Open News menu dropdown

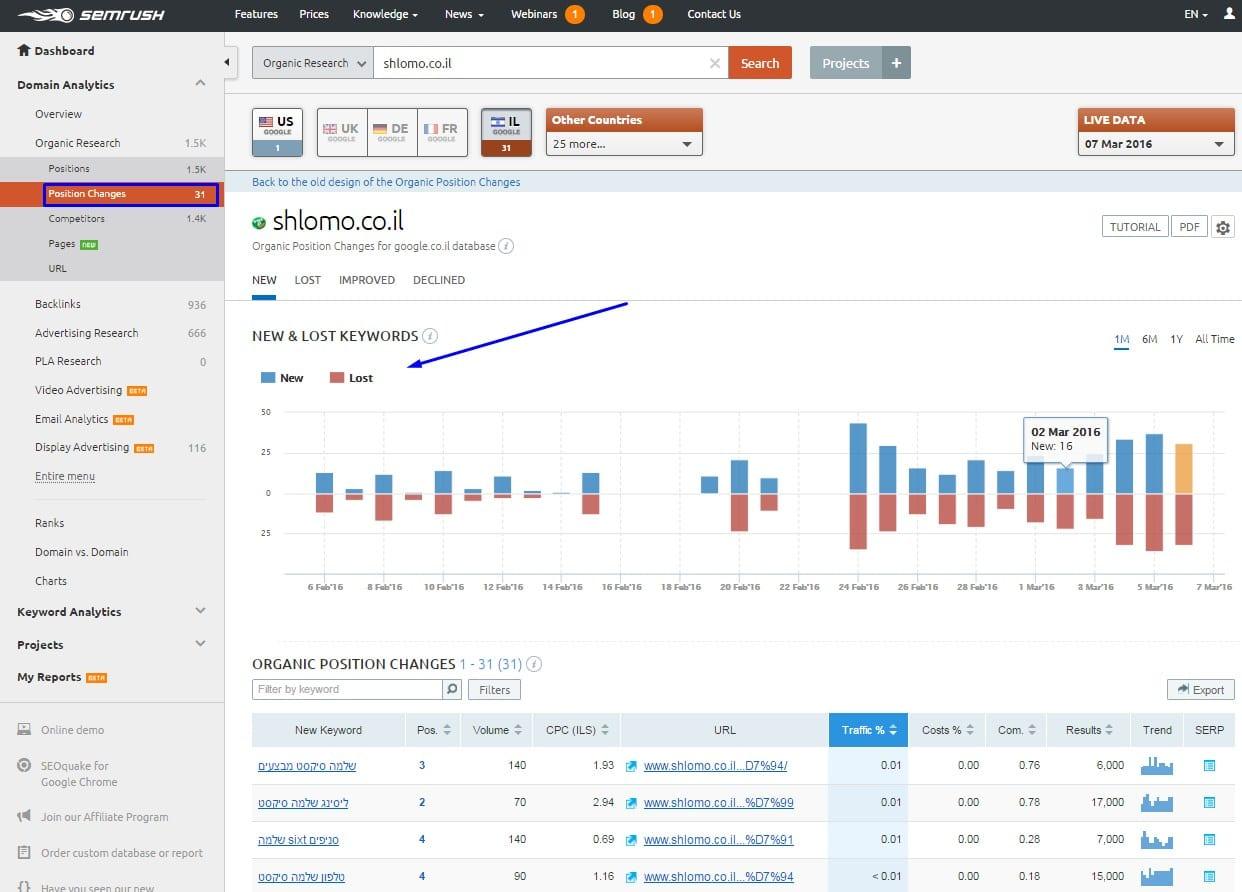[x=464, y=14]
